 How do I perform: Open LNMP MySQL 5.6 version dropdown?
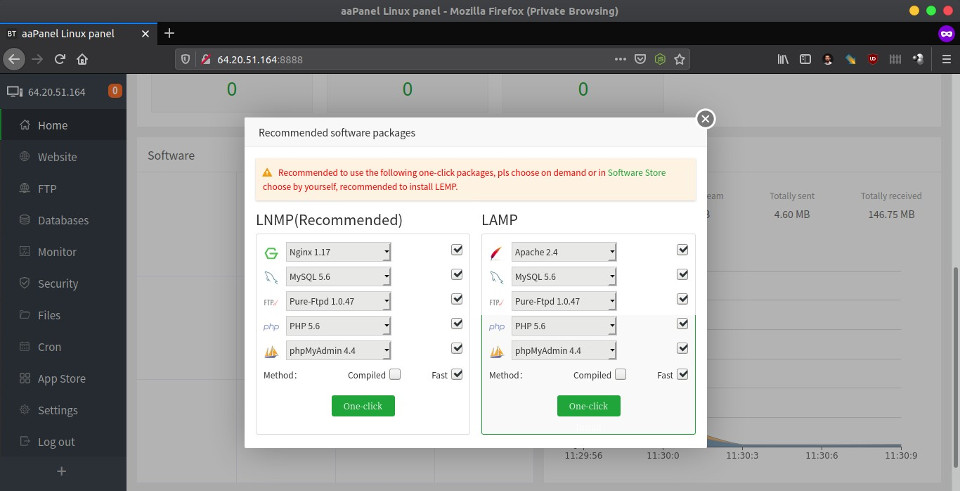coord(338,277)
